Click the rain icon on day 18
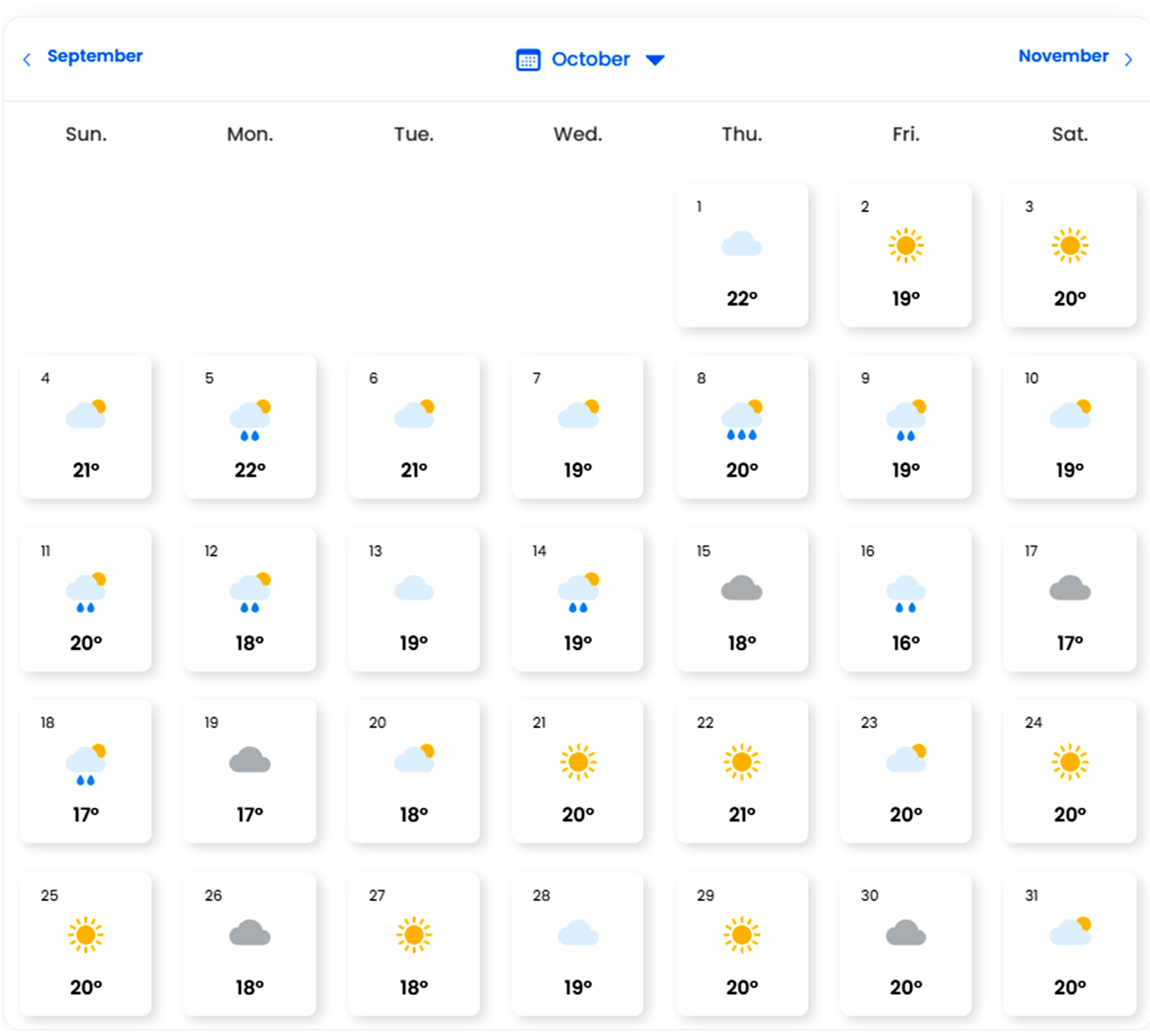This screenshot has height=1036, width=1150. (86, 764)
